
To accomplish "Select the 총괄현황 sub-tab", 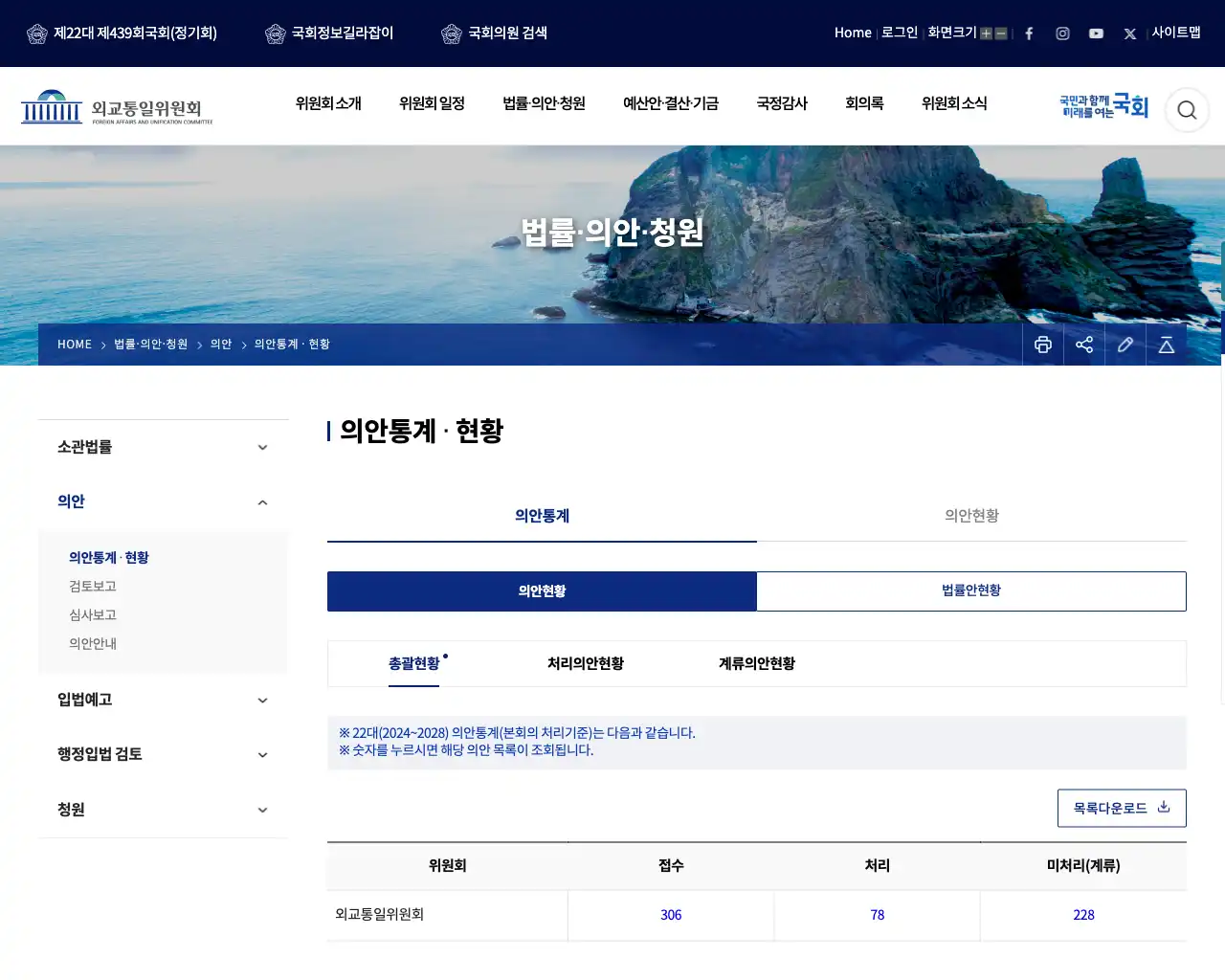I will pyautogui.click(x=414, y=663).
